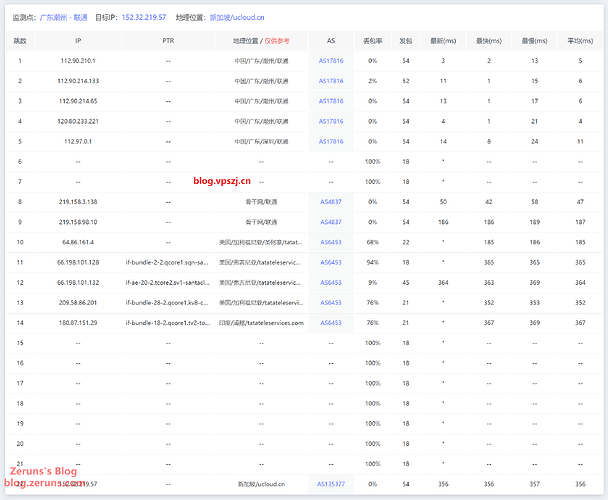
Task: Open AS17816 link for IP 112.97.0.1
Action: pos(330,141)
